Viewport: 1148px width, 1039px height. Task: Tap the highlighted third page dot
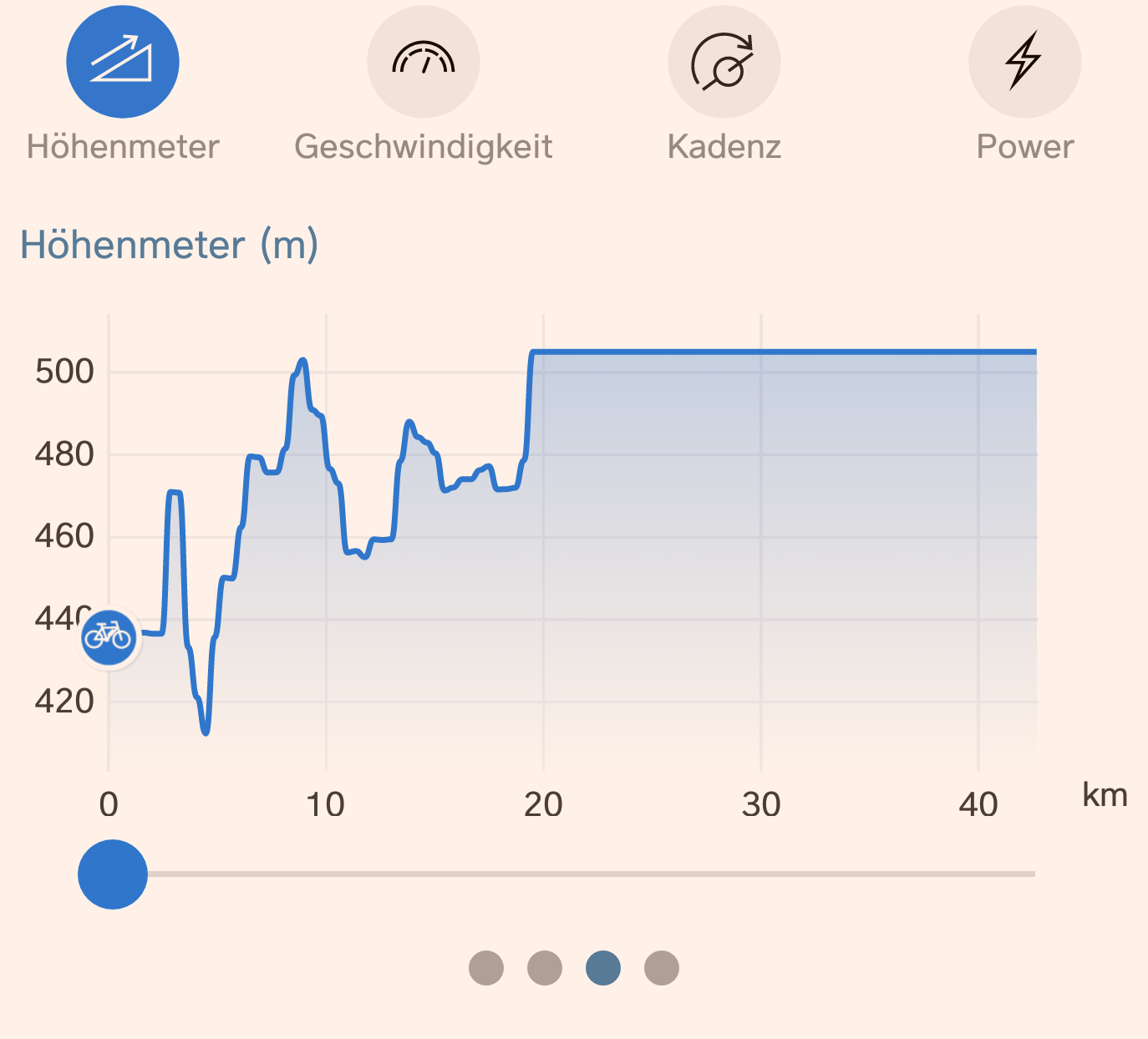(603, 968)
